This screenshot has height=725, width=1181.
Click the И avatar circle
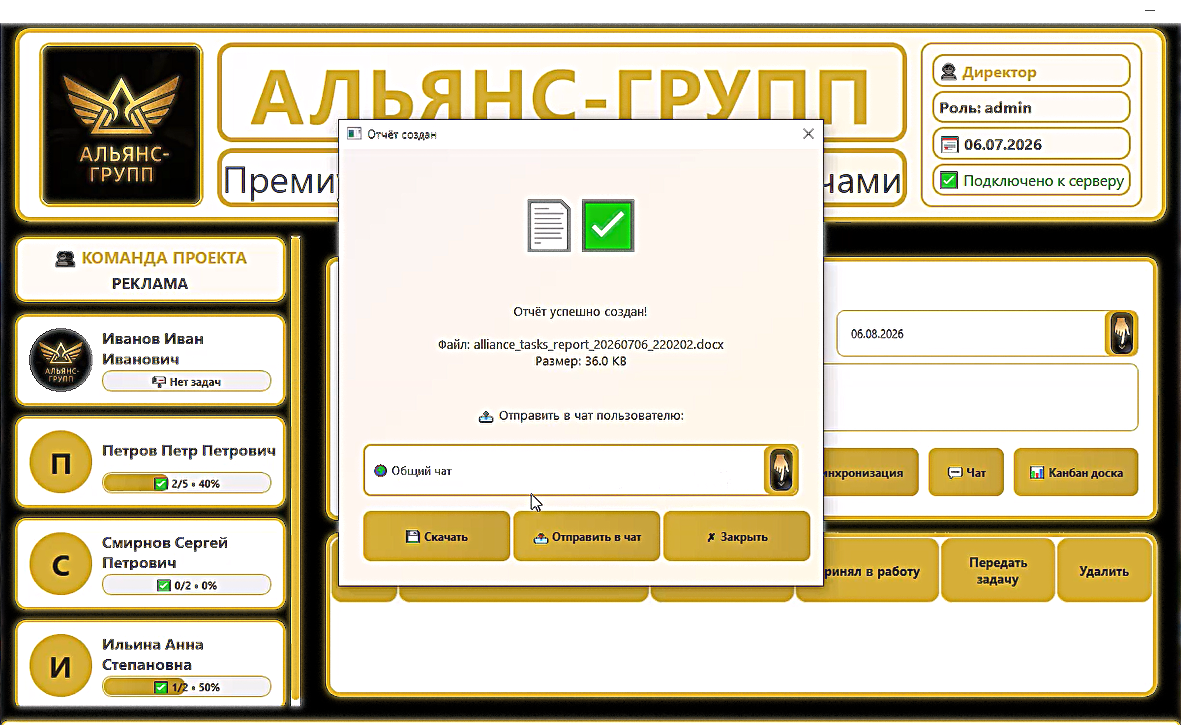[60, 666]
